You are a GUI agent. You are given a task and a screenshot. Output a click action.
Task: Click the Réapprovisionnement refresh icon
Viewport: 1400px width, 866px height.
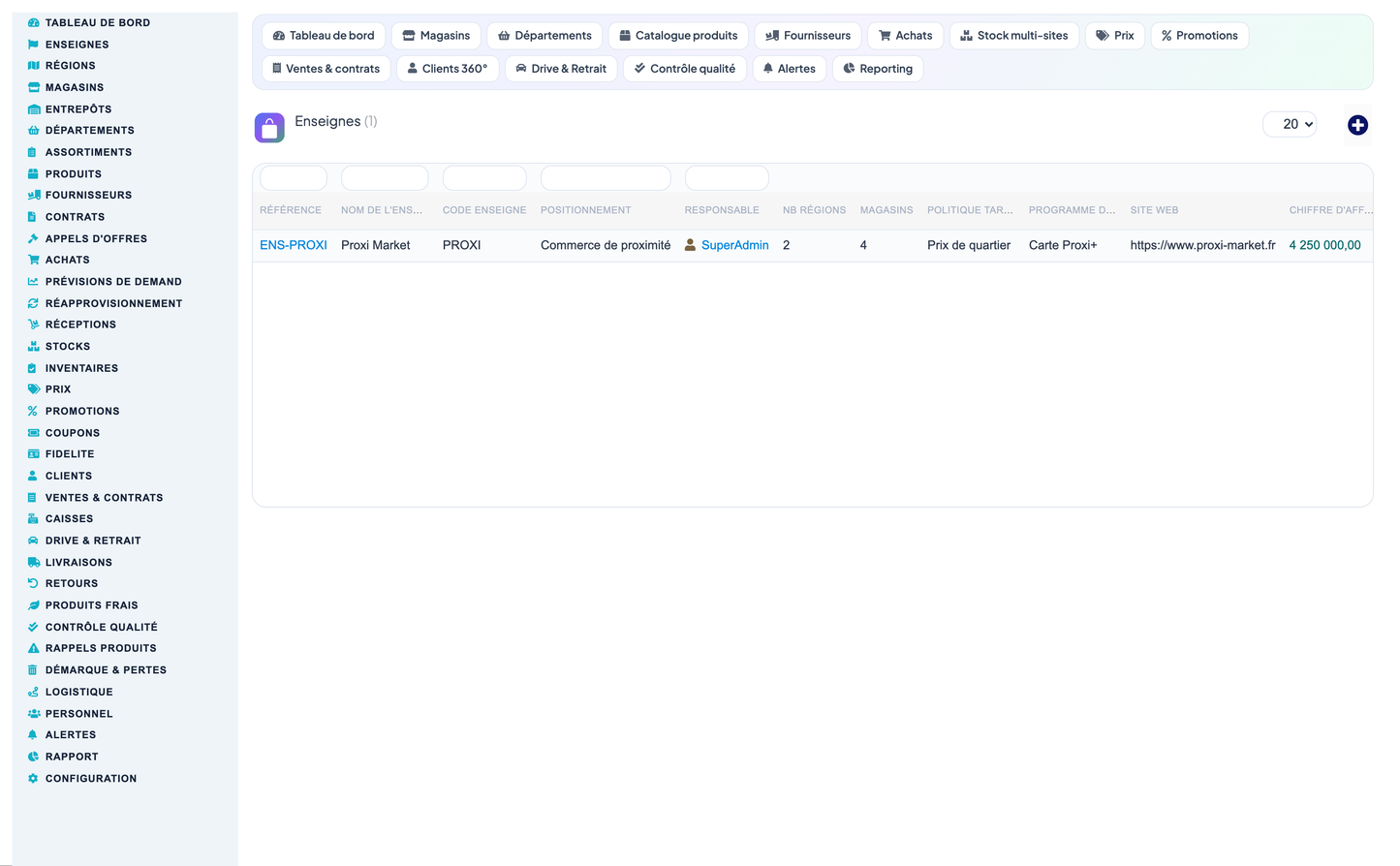click(x=33, y=303)
